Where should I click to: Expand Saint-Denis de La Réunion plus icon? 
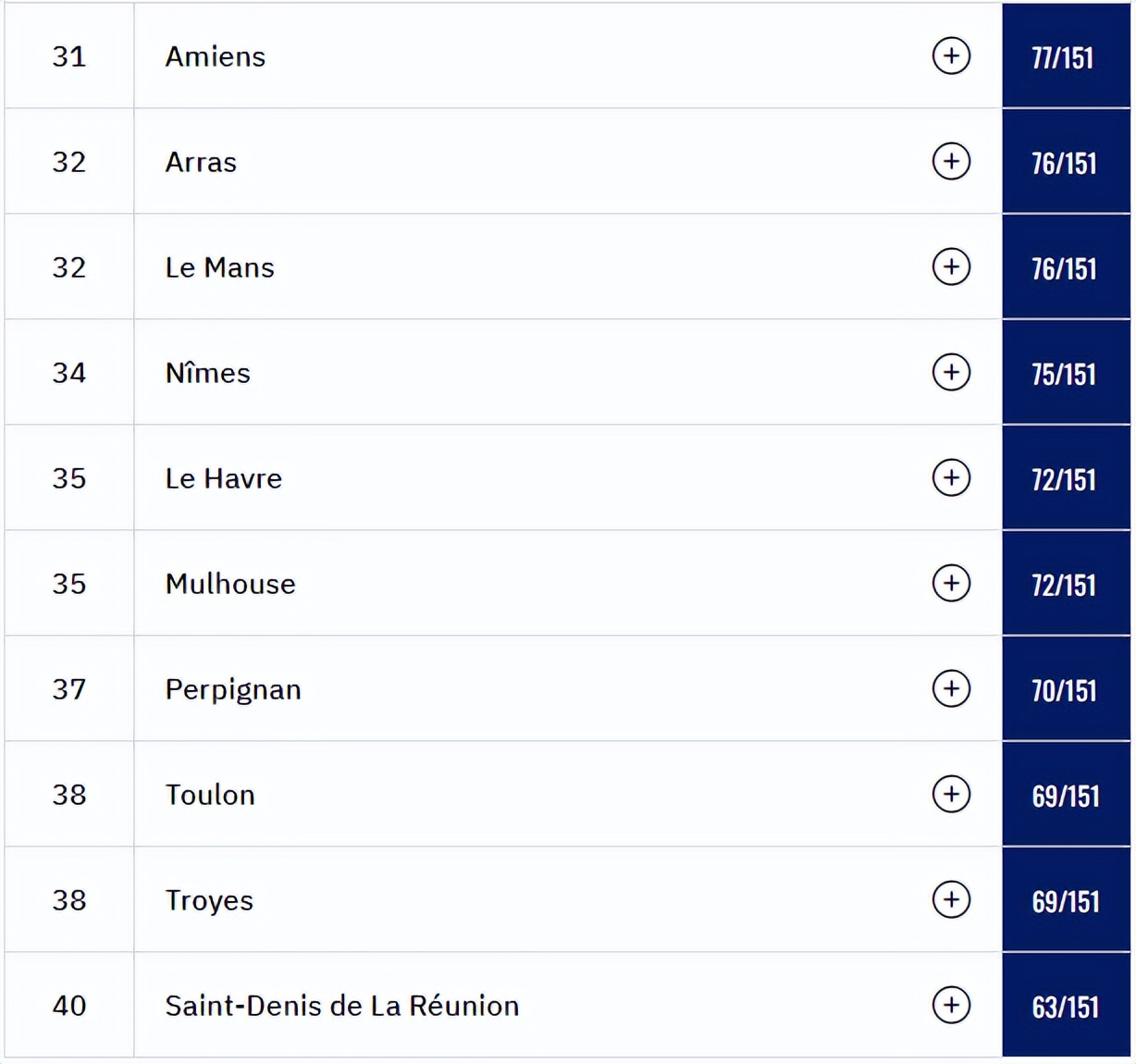[x=951, y=1005]
